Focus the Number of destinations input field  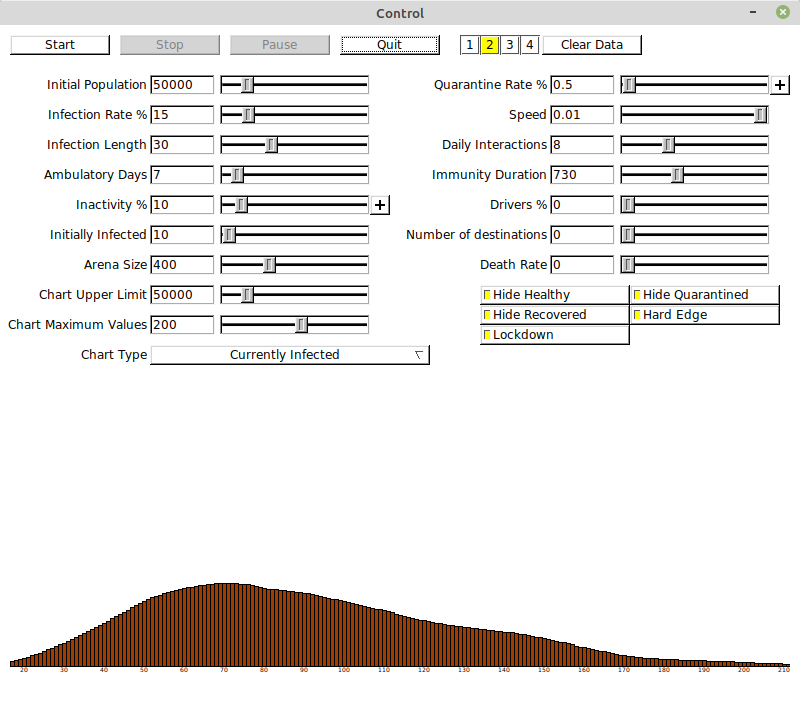(x=582, y=235)
